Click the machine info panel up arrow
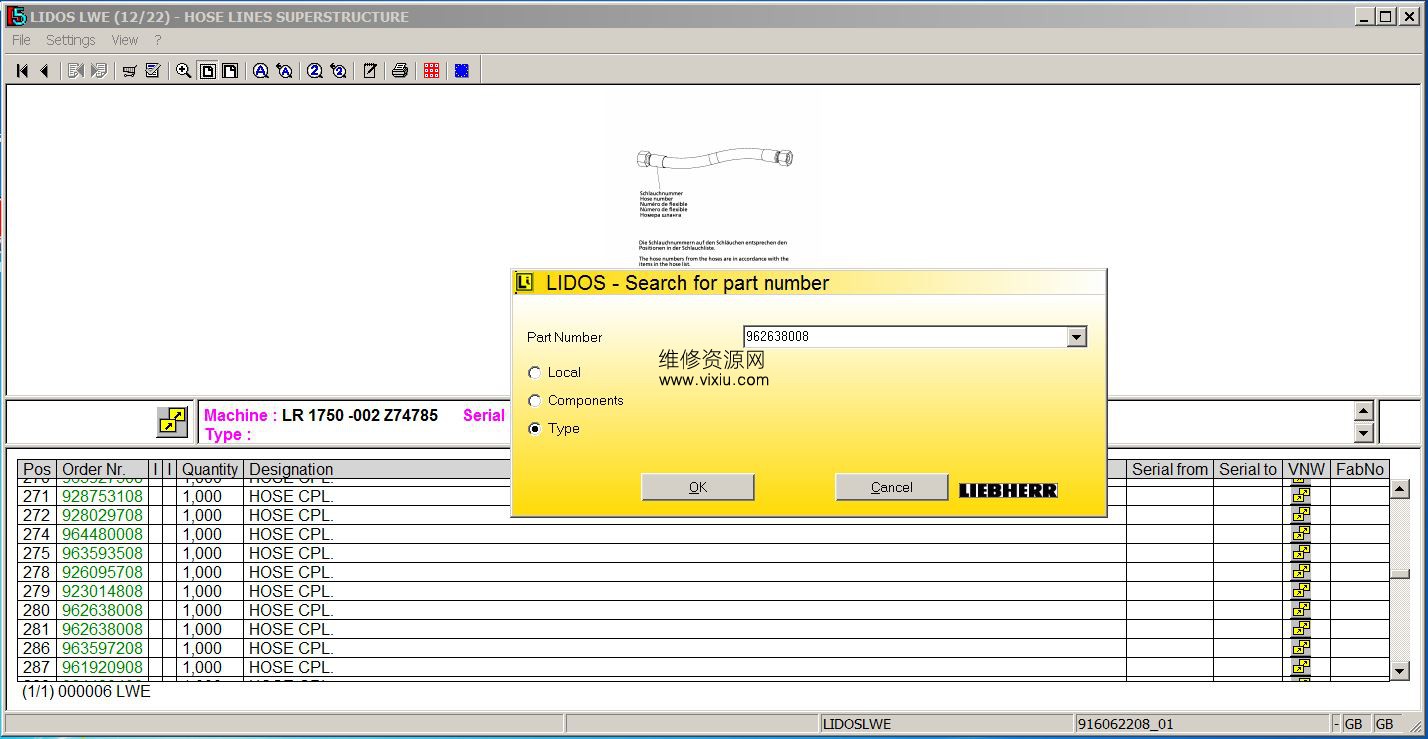The height and width of the screenshot is (739, 1428). [x=1363, y=411]
